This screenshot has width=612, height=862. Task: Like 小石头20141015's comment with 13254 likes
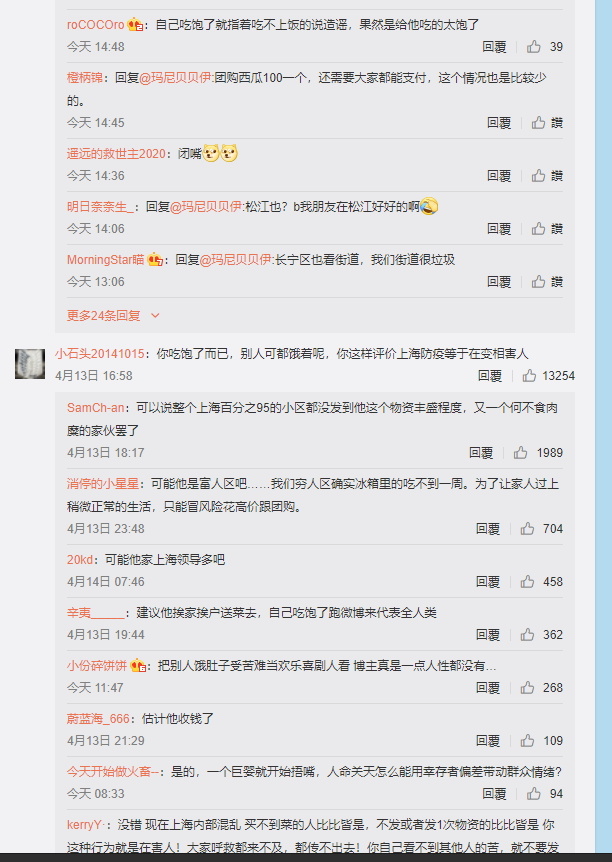click(530, 375)
